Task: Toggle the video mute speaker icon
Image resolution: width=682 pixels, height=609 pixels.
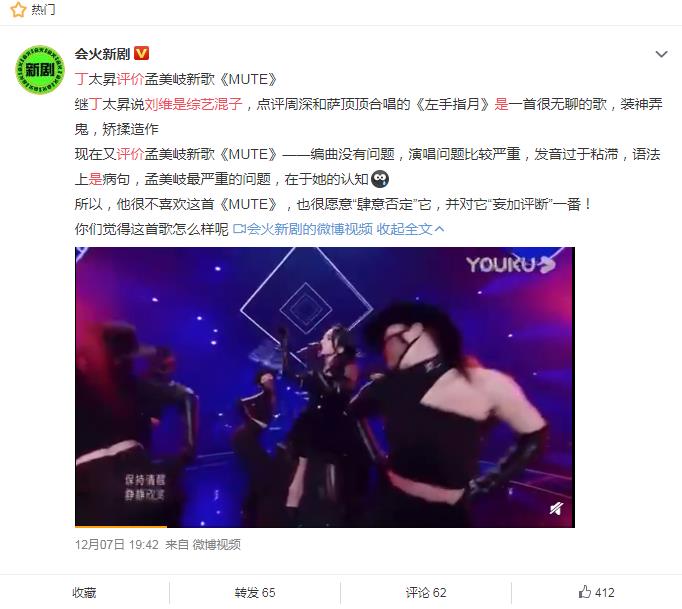Action: [x=556, y=508]
